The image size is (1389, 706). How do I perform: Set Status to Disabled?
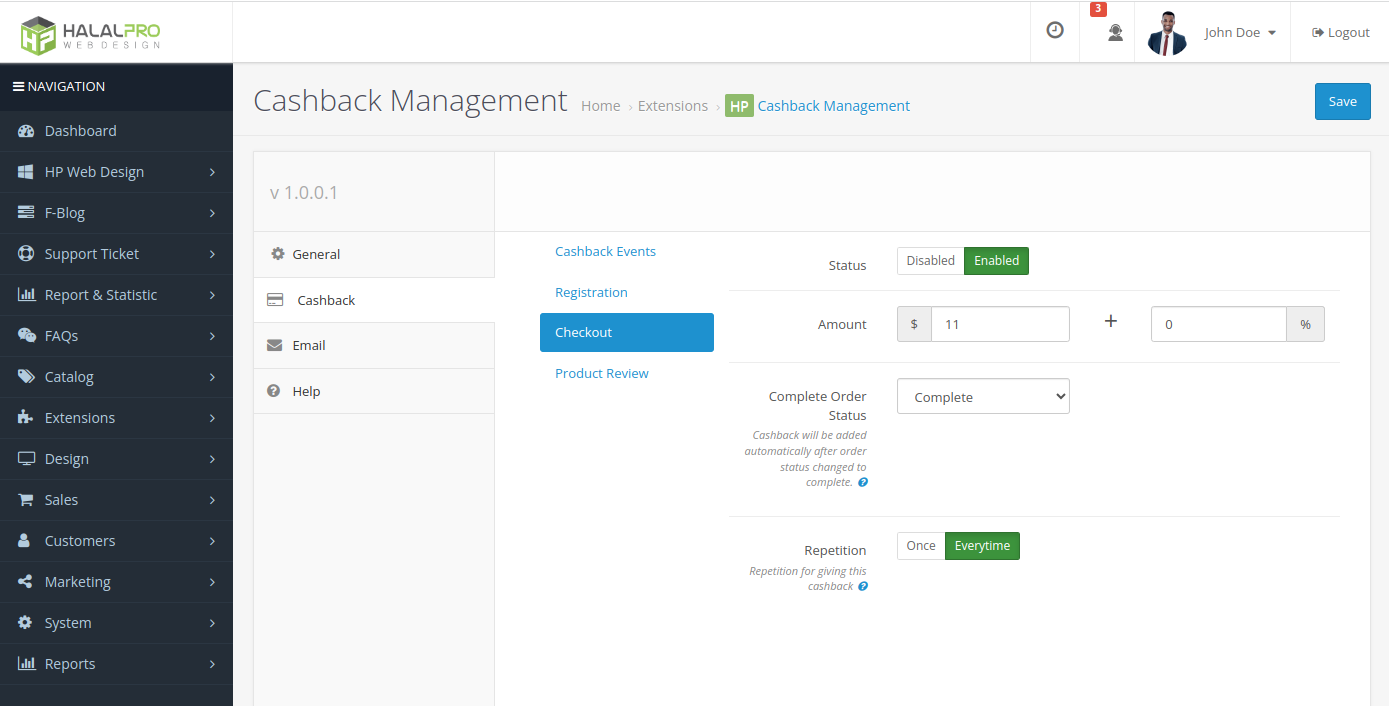[929, 260]
